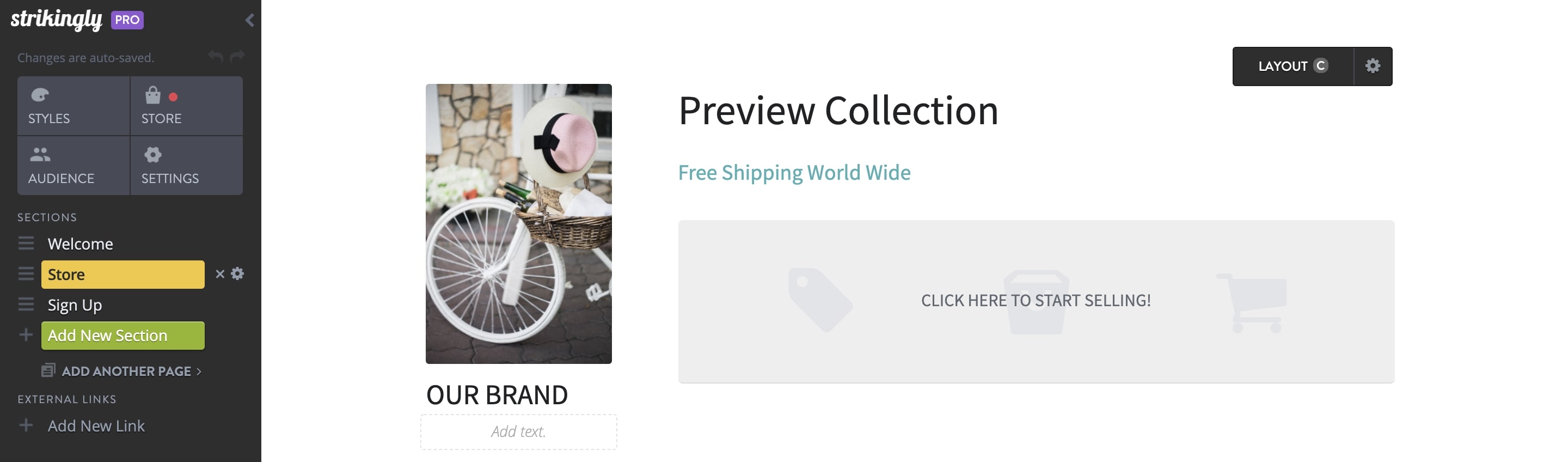1568x462 pixels.
Task: Click the Add New Link plus icon
Action: (26, 425)
